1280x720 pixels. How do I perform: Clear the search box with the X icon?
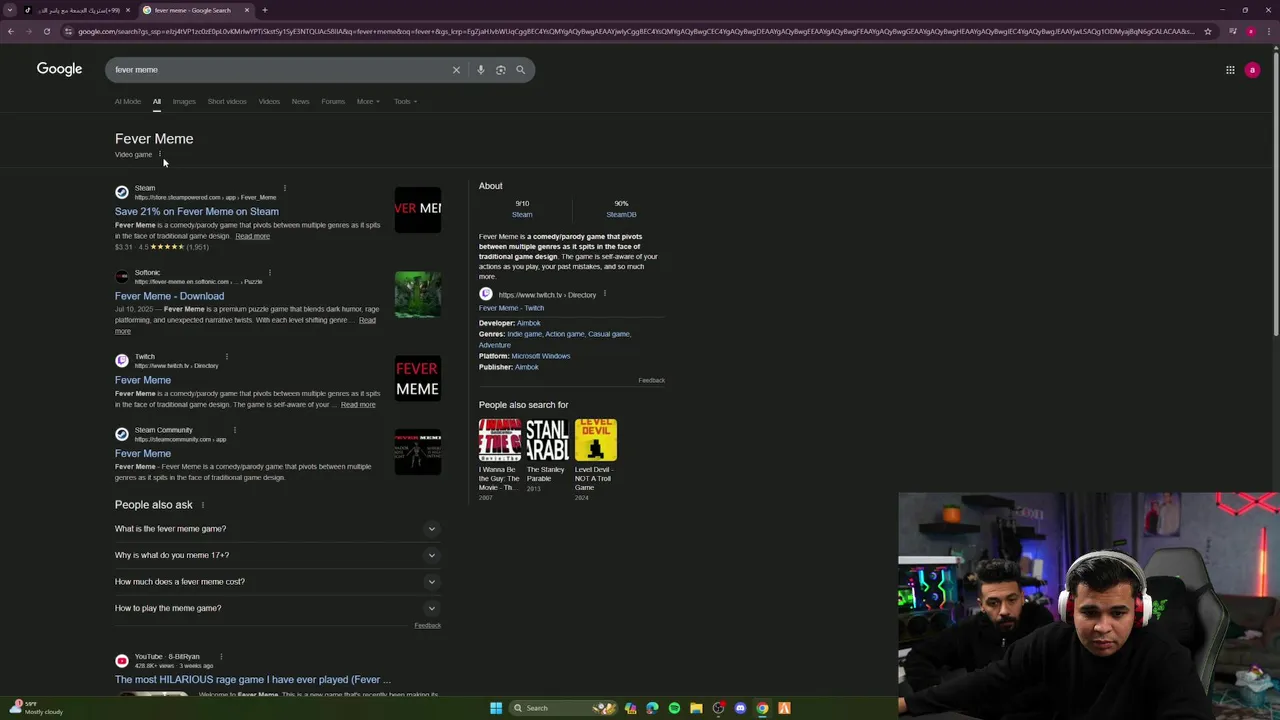tap(456, 70)
